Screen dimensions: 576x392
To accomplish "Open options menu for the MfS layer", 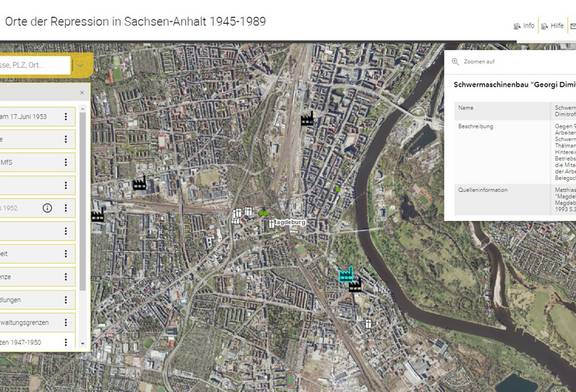I will [x=66, y=162].
